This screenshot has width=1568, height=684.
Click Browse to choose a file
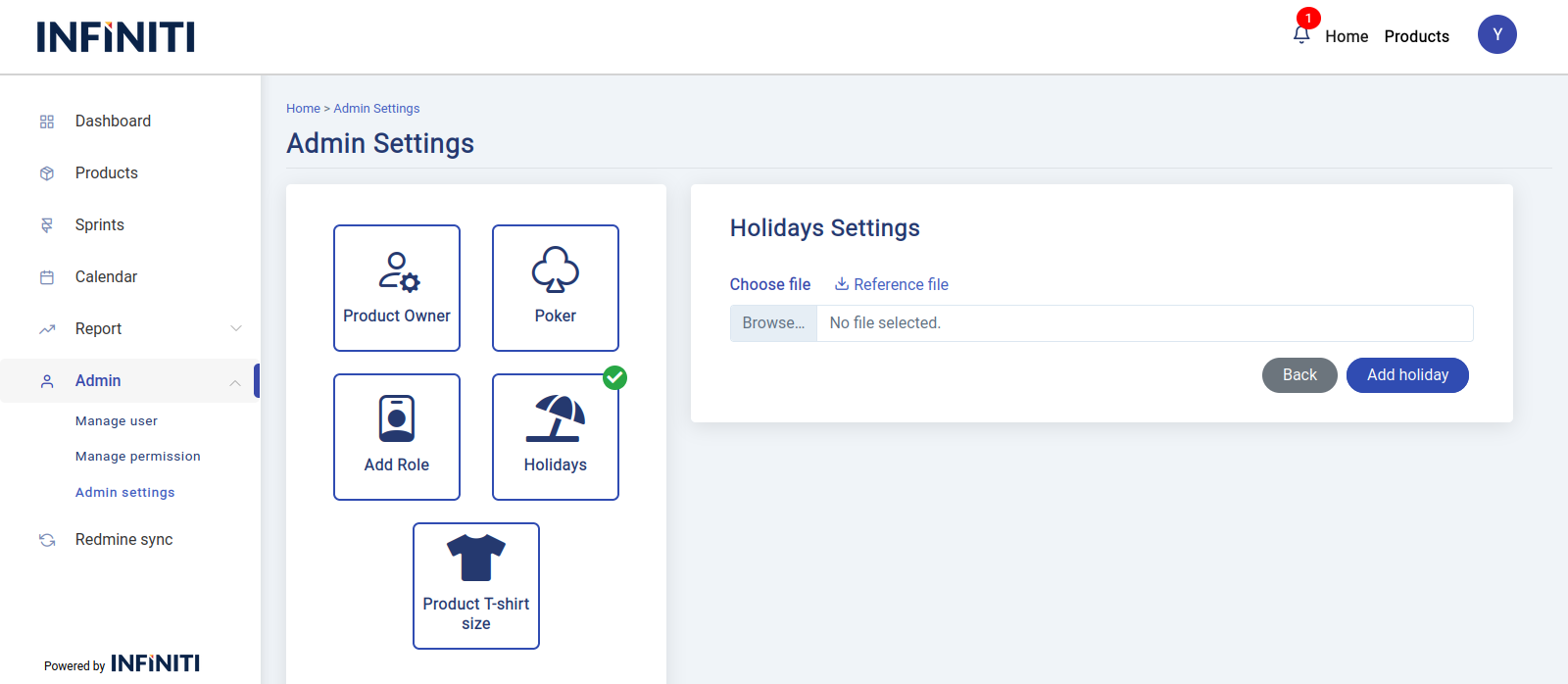click(x=773, y=323)
